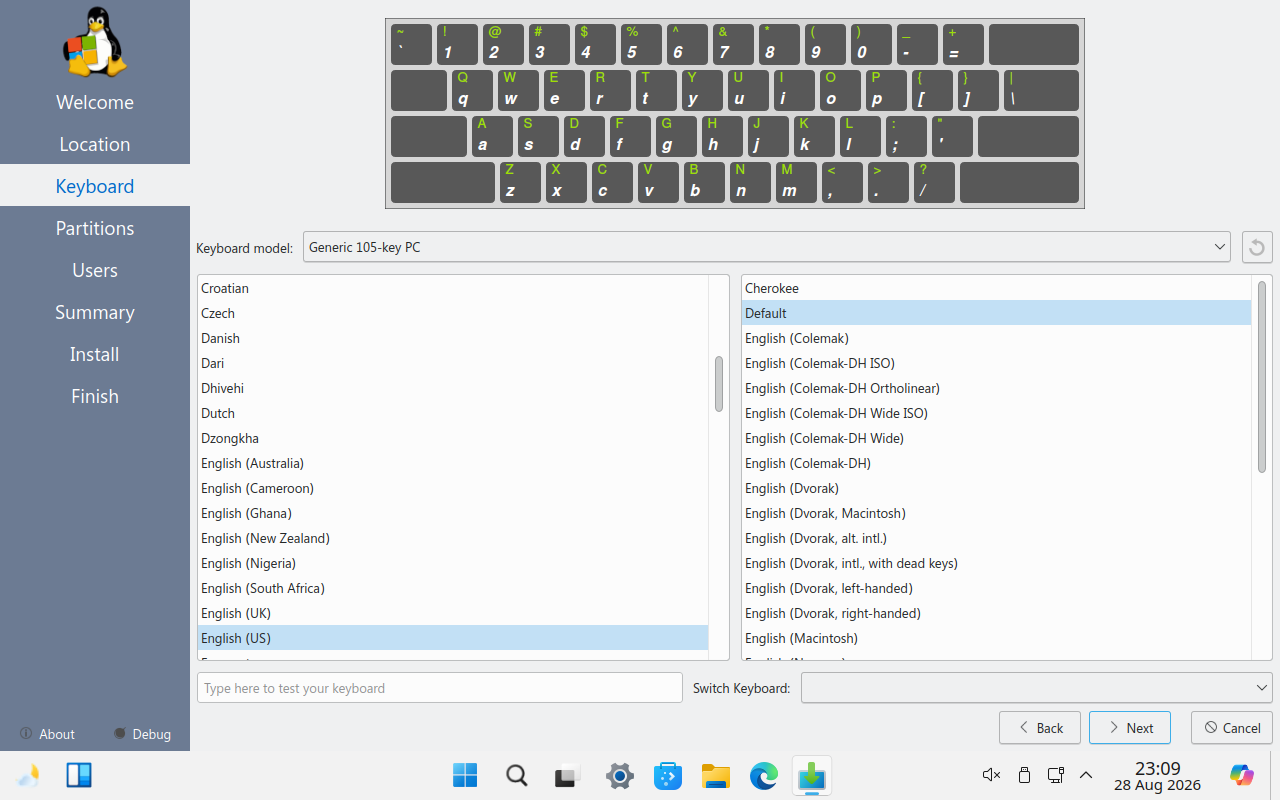Launch the Settings gear from taskbar
1280x800 pixels.
tap(620, 775)
